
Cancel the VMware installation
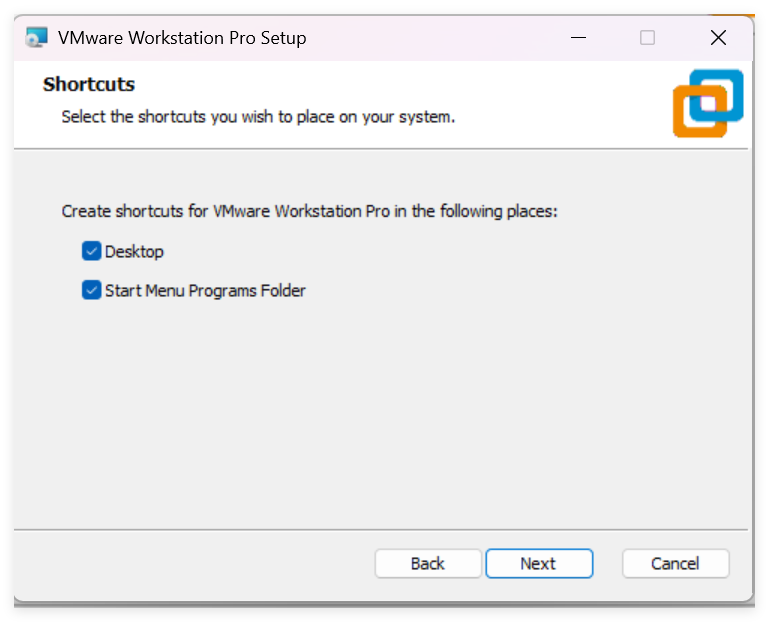point(675,563)
